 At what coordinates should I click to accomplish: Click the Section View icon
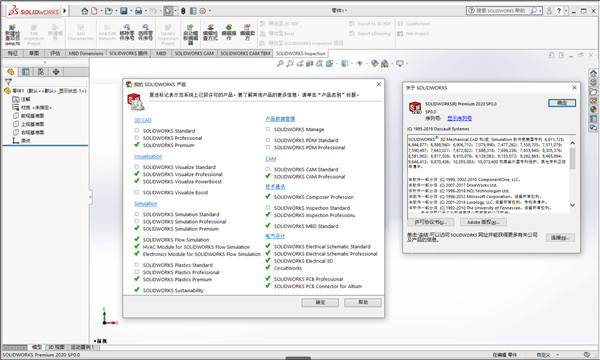310,64
